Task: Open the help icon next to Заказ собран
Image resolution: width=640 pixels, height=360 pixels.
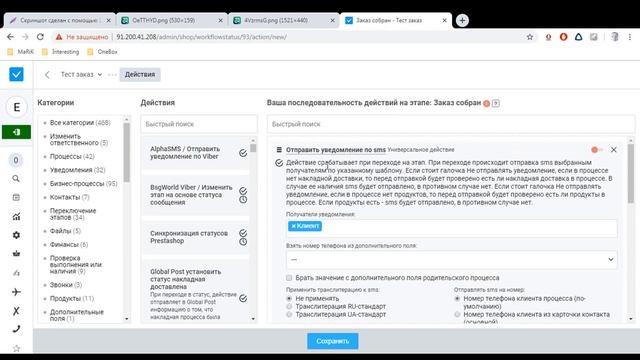Action: pyautogui.click(x=496, y=103)
